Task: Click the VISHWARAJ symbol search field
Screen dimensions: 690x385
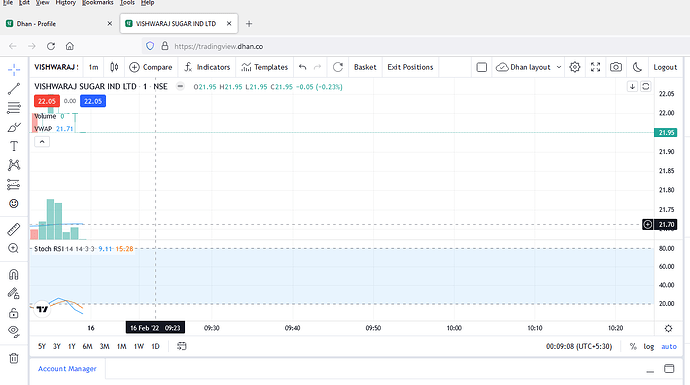Action: (x=56, y=67)
